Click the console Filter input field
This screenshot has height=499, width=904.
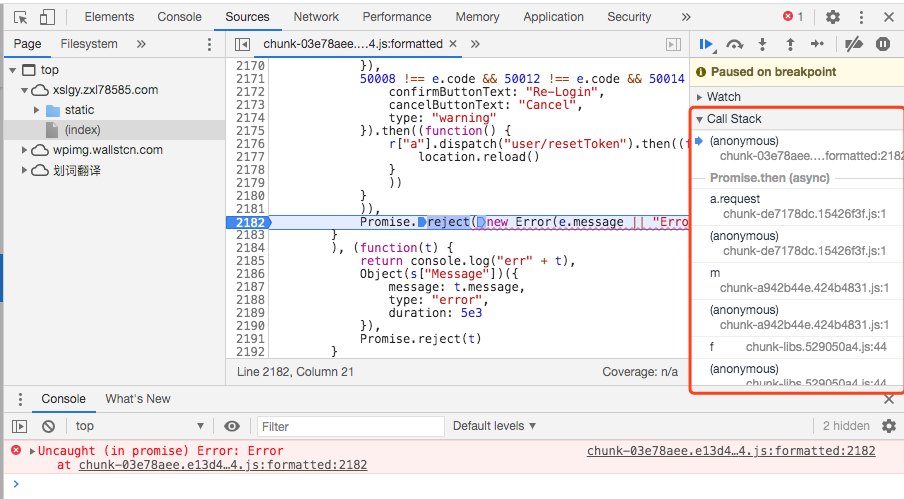click(345, 426)
